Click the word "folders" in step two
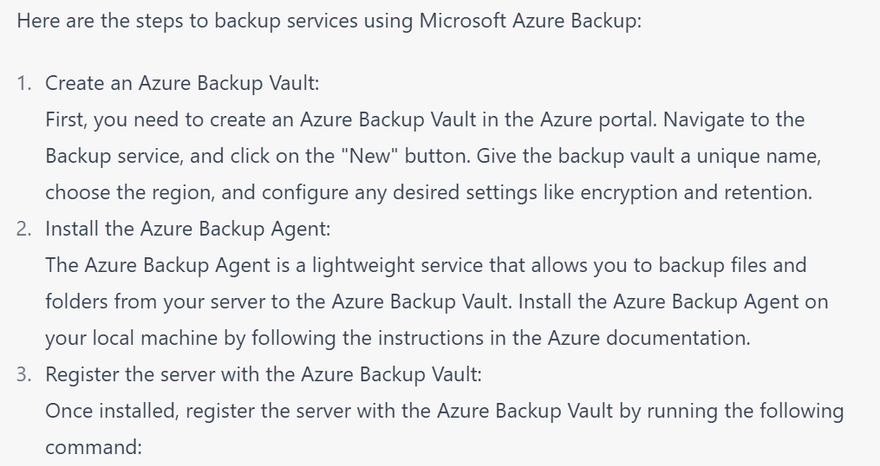 [x=80, y=302]
